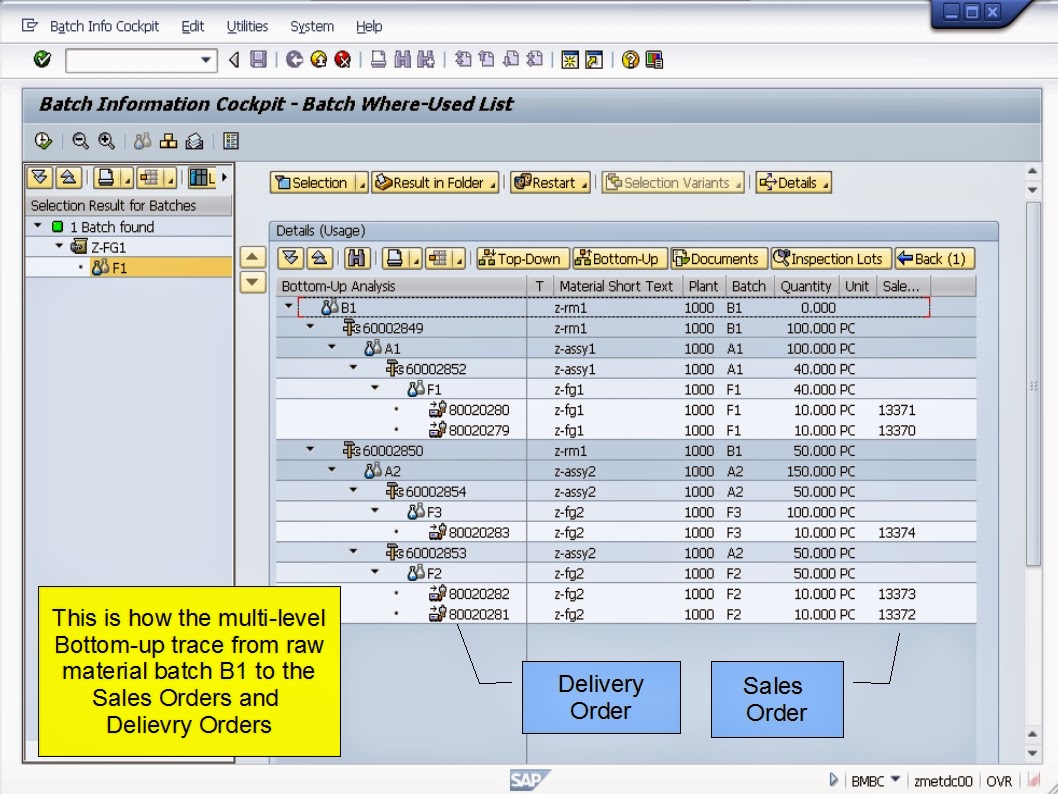Toggle expand all in Bottom-Up tree
Viewport: 1058px width, 794px height.
pyautogui.click(x=289, y=258)
